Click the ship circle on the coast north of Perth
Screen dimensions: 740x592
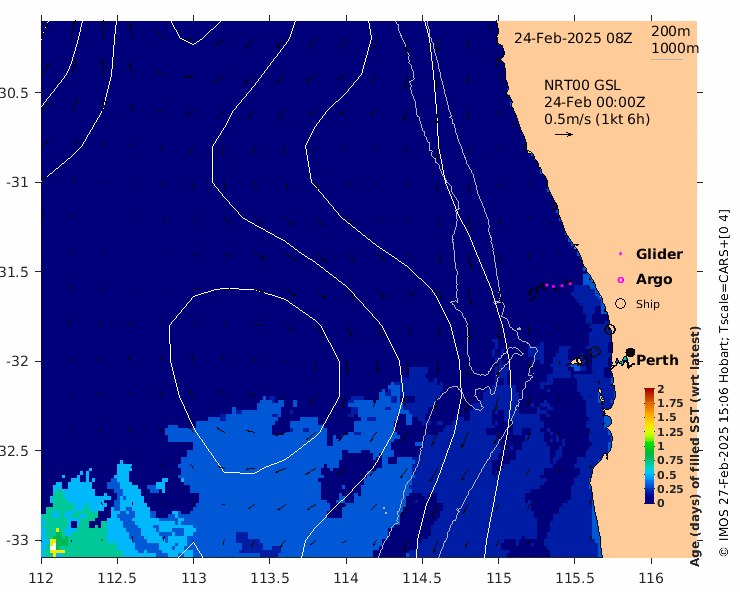tap(610, 330)
